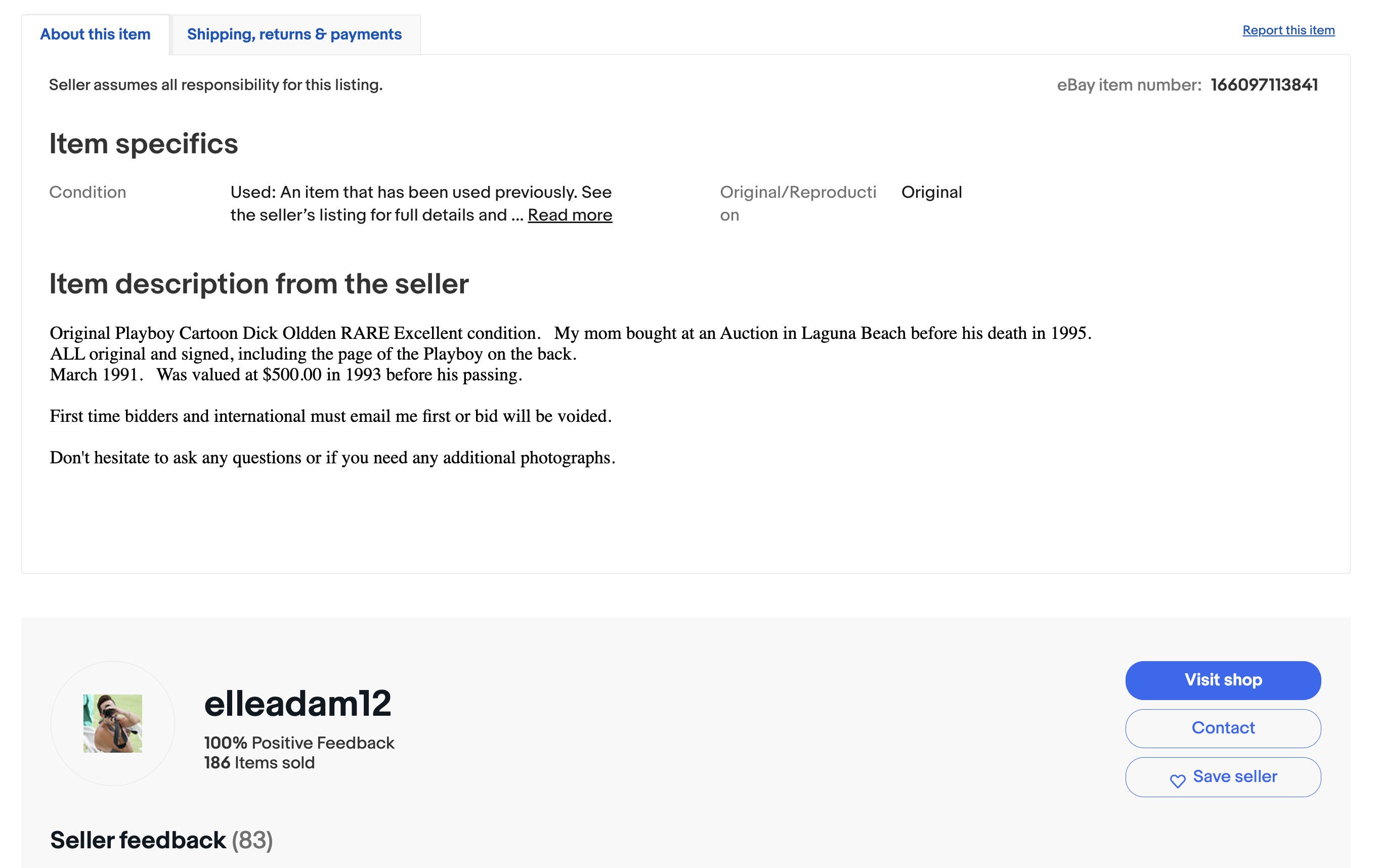Click the 186 Items sold text
Viewport: 1379px width, 868px height.
click(259, 763)
